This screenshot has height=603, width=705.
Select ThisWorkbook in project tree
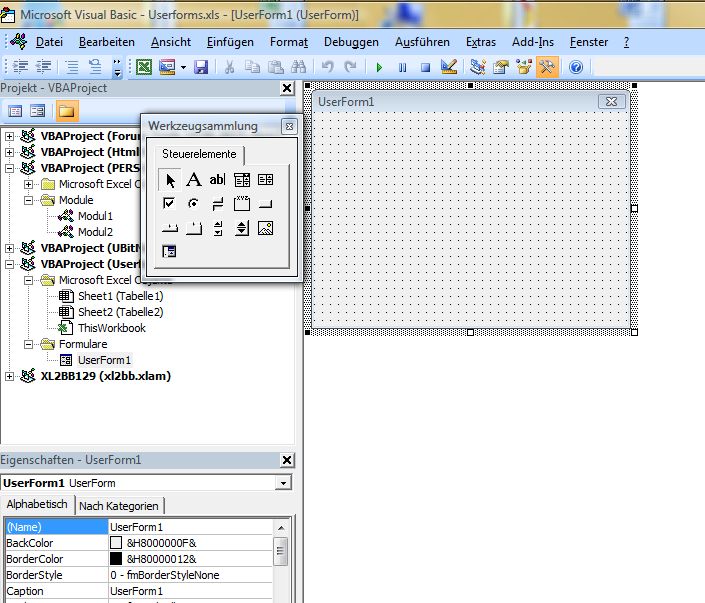coord(112,328)
